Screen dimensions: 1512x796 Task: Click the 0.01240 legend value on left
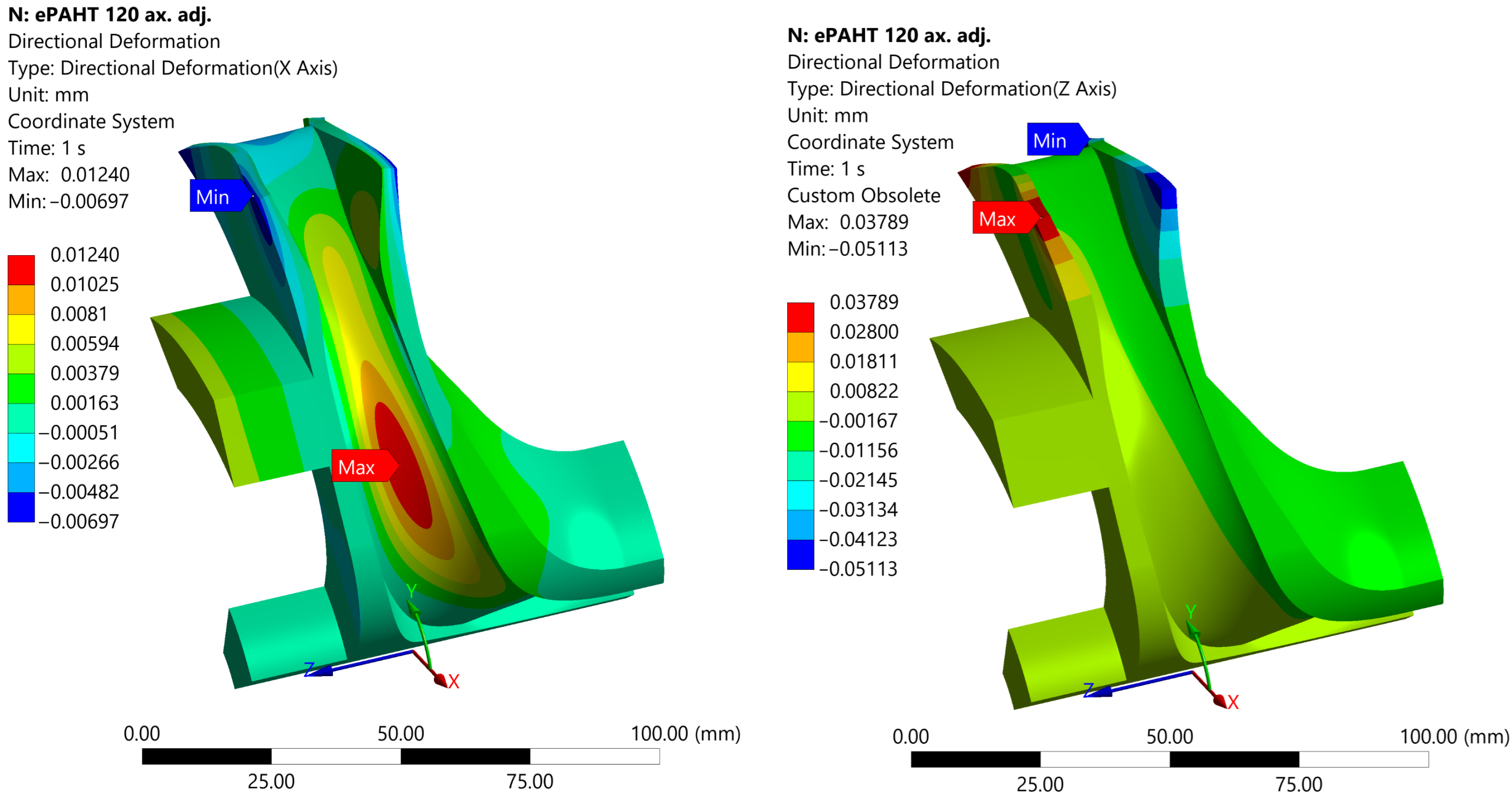pos(84,254)
